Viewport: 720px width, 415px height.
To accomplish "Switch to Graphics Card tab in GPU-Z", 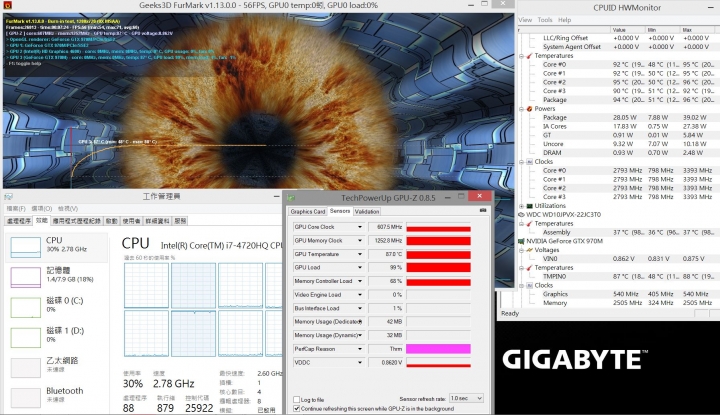I will 308,212.
